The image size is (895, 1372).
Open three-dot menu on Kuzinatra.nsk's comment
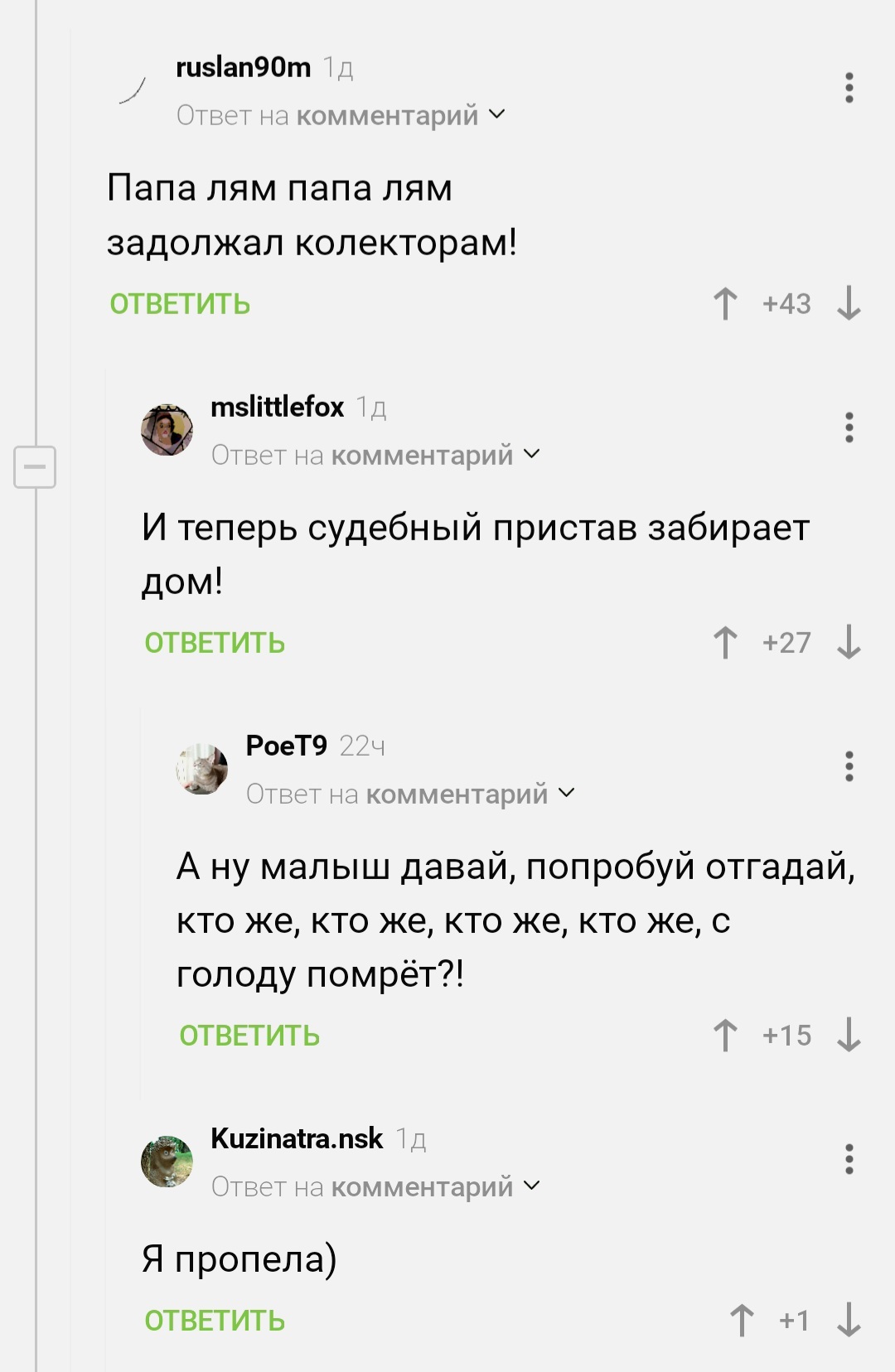tap(849, 1159)
